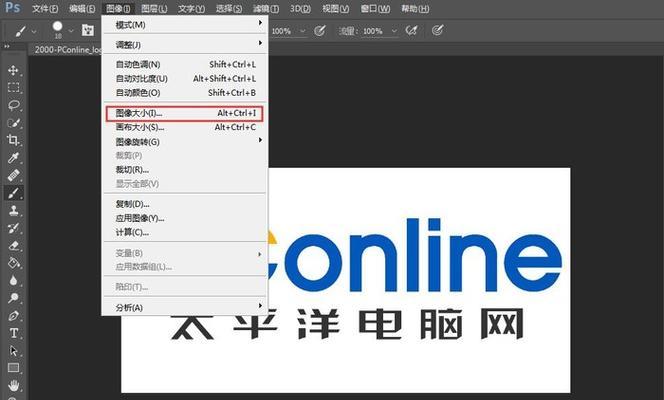Choose 计算(C)... menu entry

(185, 232)
